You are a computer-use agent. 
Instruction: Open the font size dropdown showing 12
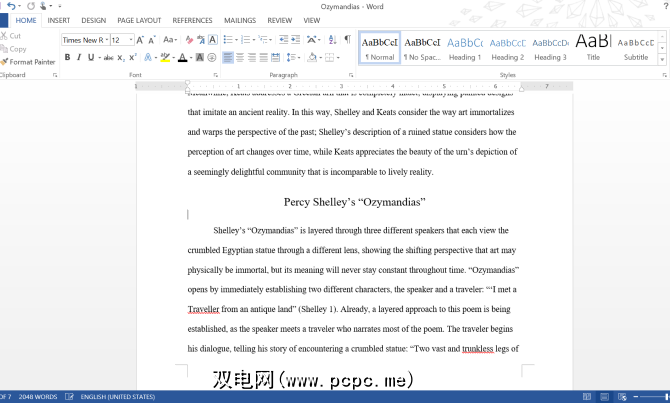pyautogui.click(x=129, y=40)
